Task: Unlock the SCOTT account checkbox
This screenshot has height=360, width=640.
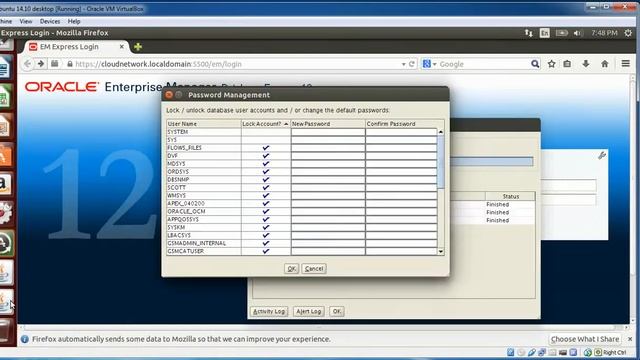Action: coord(266,187)
